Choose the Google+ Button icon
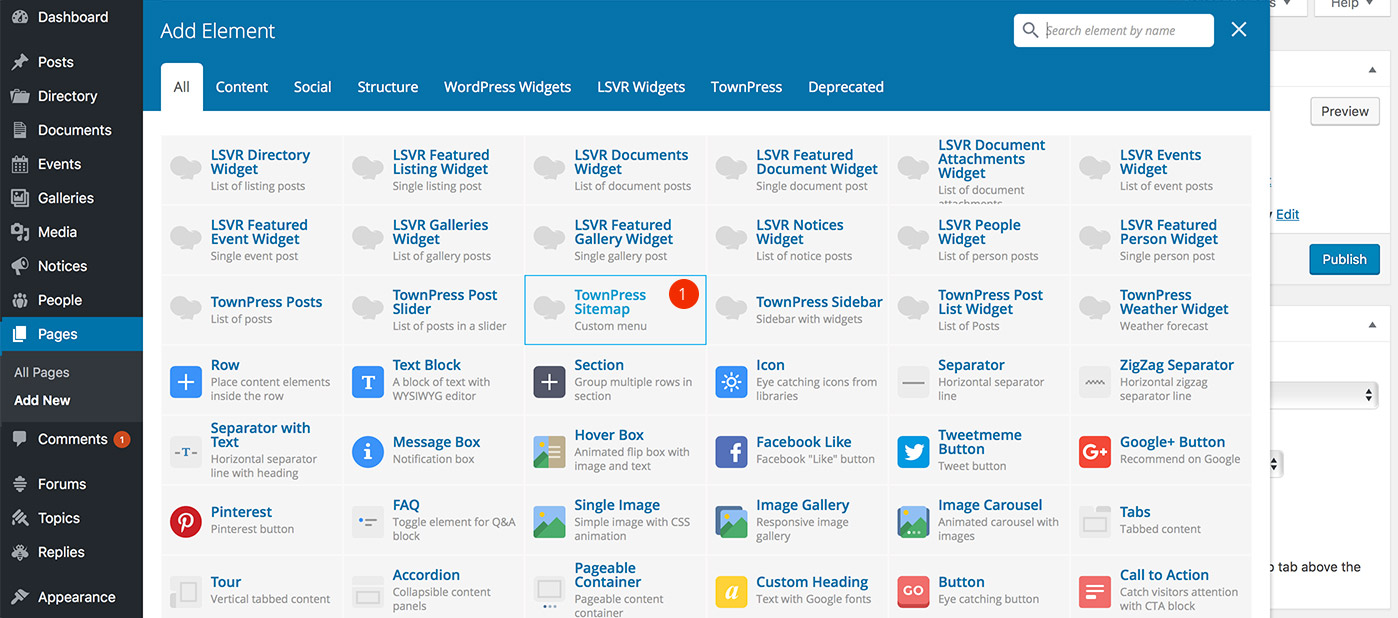Screen dimensions: 1398x618 pyautogui.click(x=1095, y=452)
